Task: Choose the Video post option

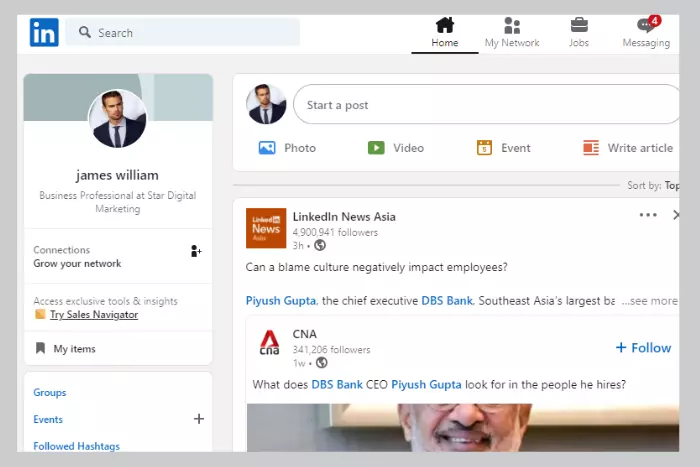Action: (396, 148)
